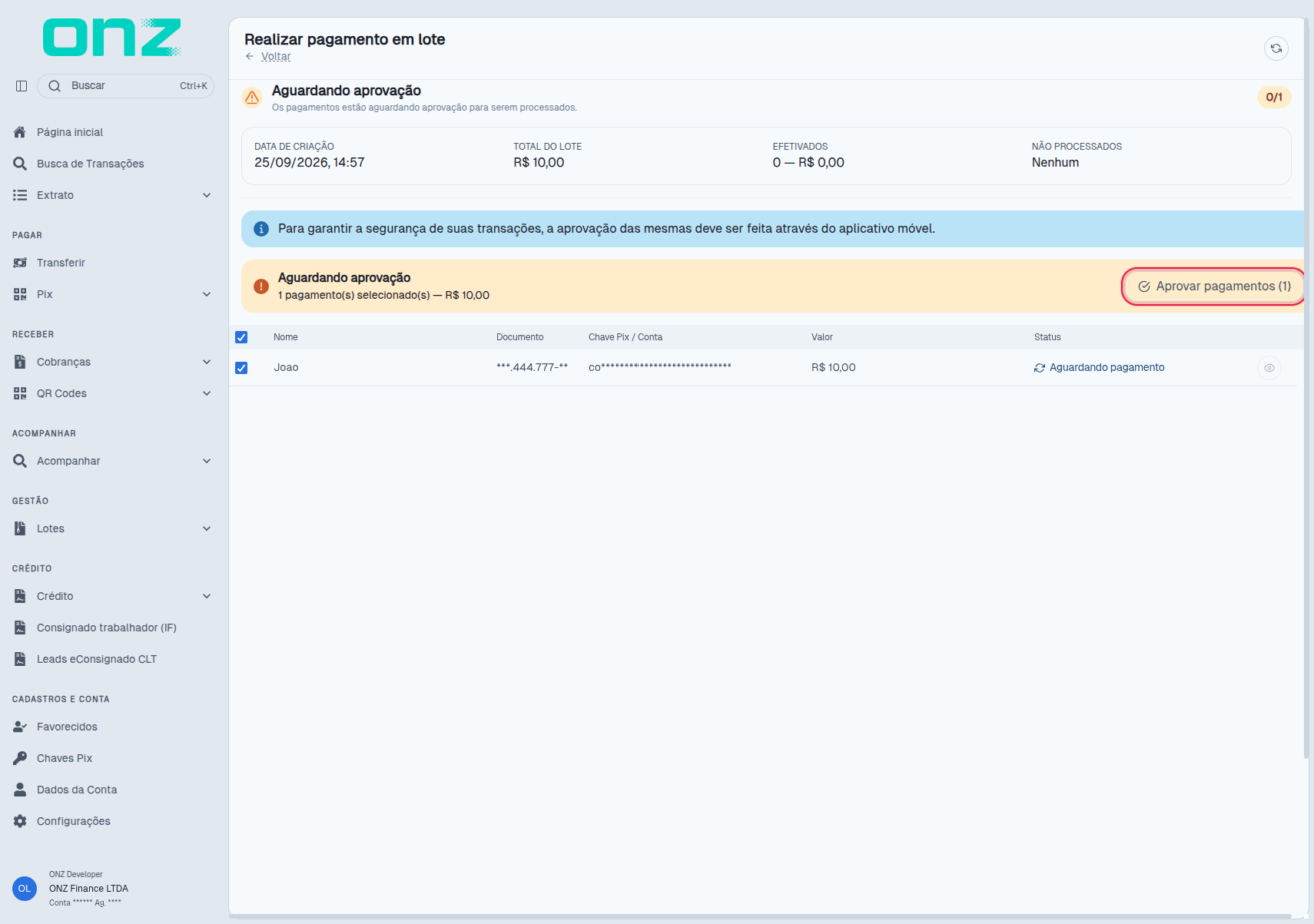Expand the Cobranças chevron
Image resolution: width=1314 pixels, height=924 pixels.
(207, 362)
